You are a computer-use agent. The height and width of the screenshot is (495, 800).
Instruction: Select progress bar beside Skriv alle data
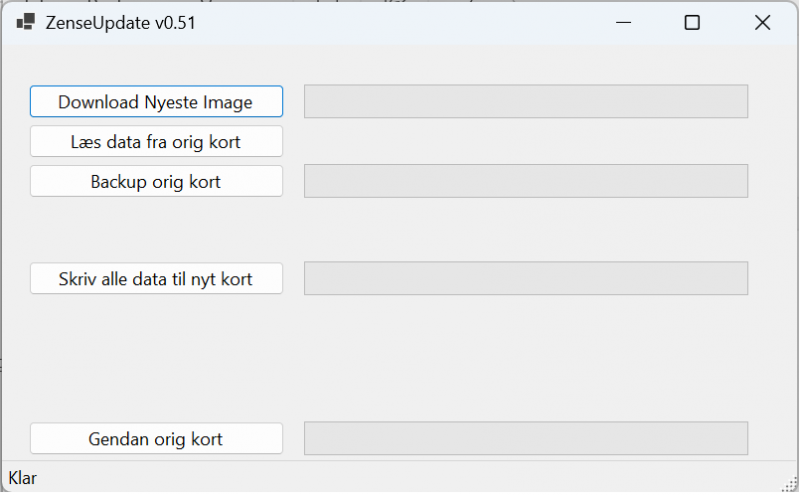pyautogui.click(x=526, y=279)
